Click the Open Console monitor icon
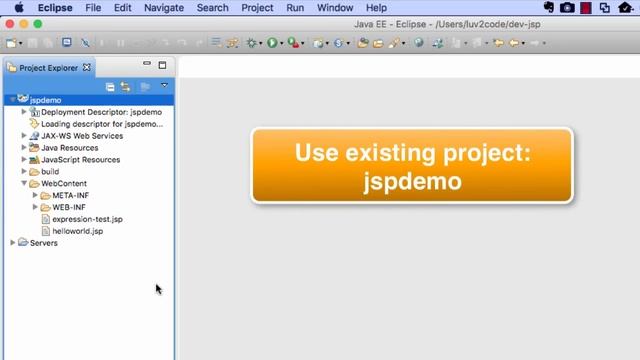The height and width of the screenshot is (360, 640). pos(67,42)
